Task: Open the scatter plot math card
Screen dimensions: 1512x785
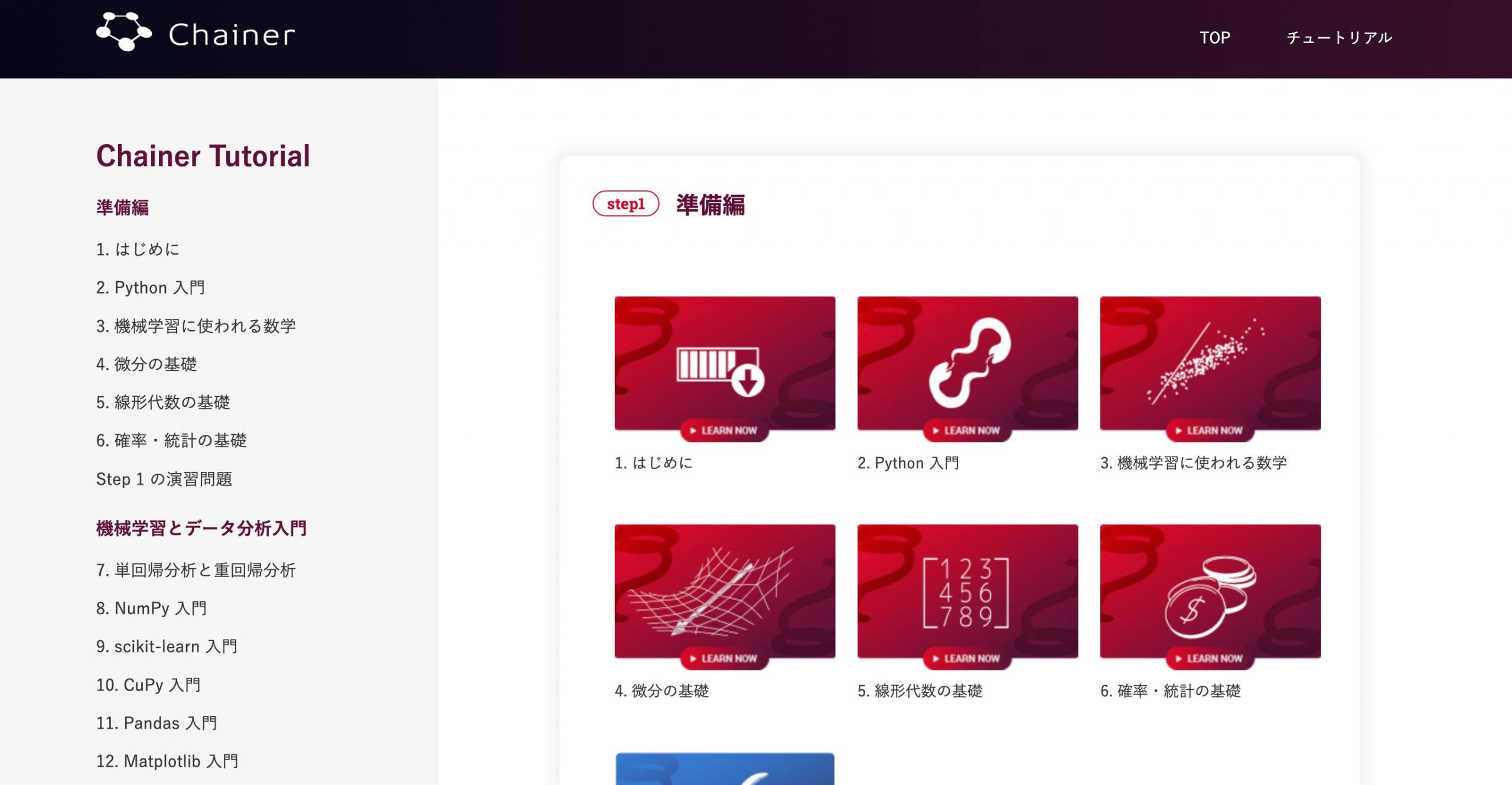Action: (x=1210, y=364)
